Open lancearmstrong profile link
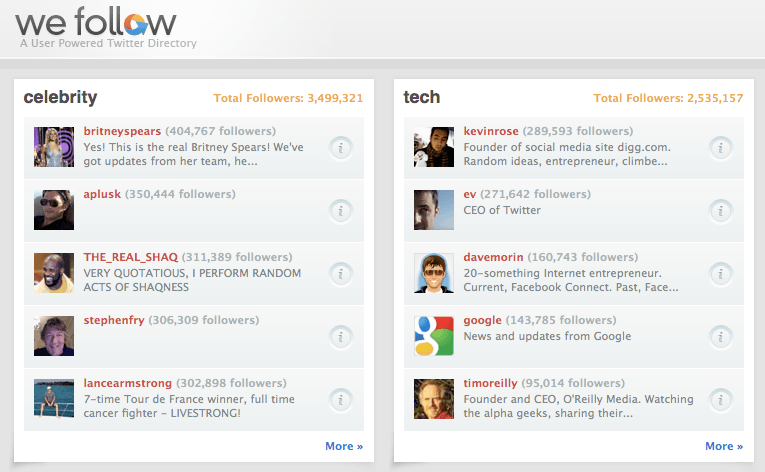765x472 pixels. (x=127, y=383)
